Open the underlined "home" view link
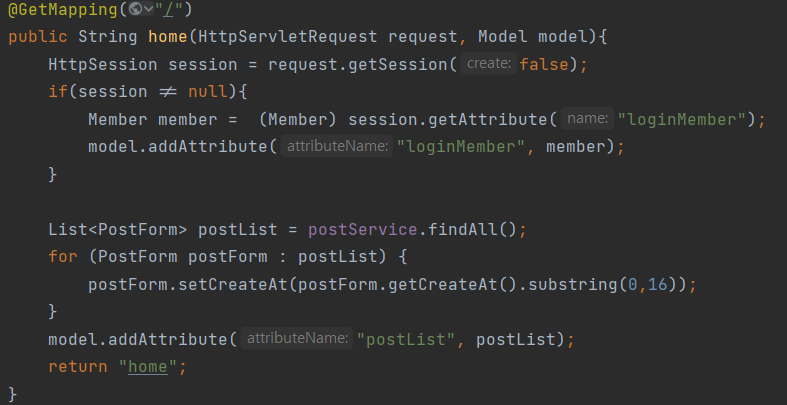787x405 pixels. (x=148, y=367)
